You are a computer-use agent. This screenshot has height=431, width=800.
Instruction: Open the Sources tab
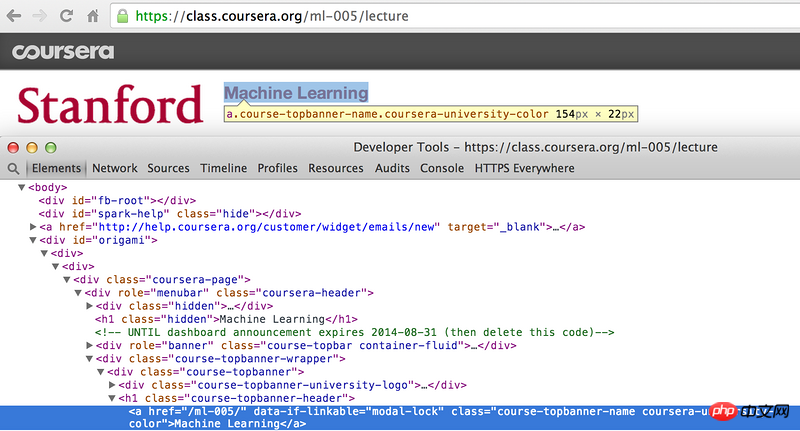point(168,168)
